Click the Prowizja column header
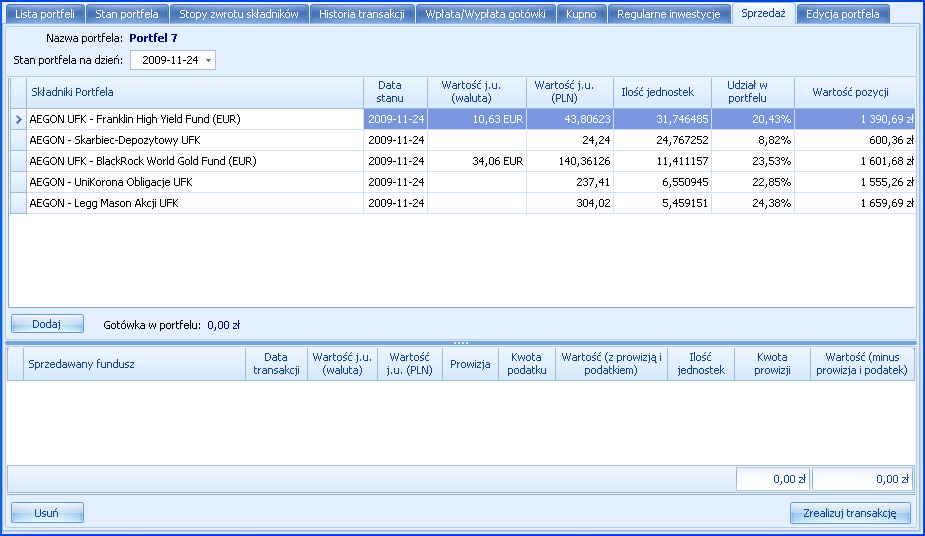Viewport: 925px width, 536px height. (x=470, y=364)
